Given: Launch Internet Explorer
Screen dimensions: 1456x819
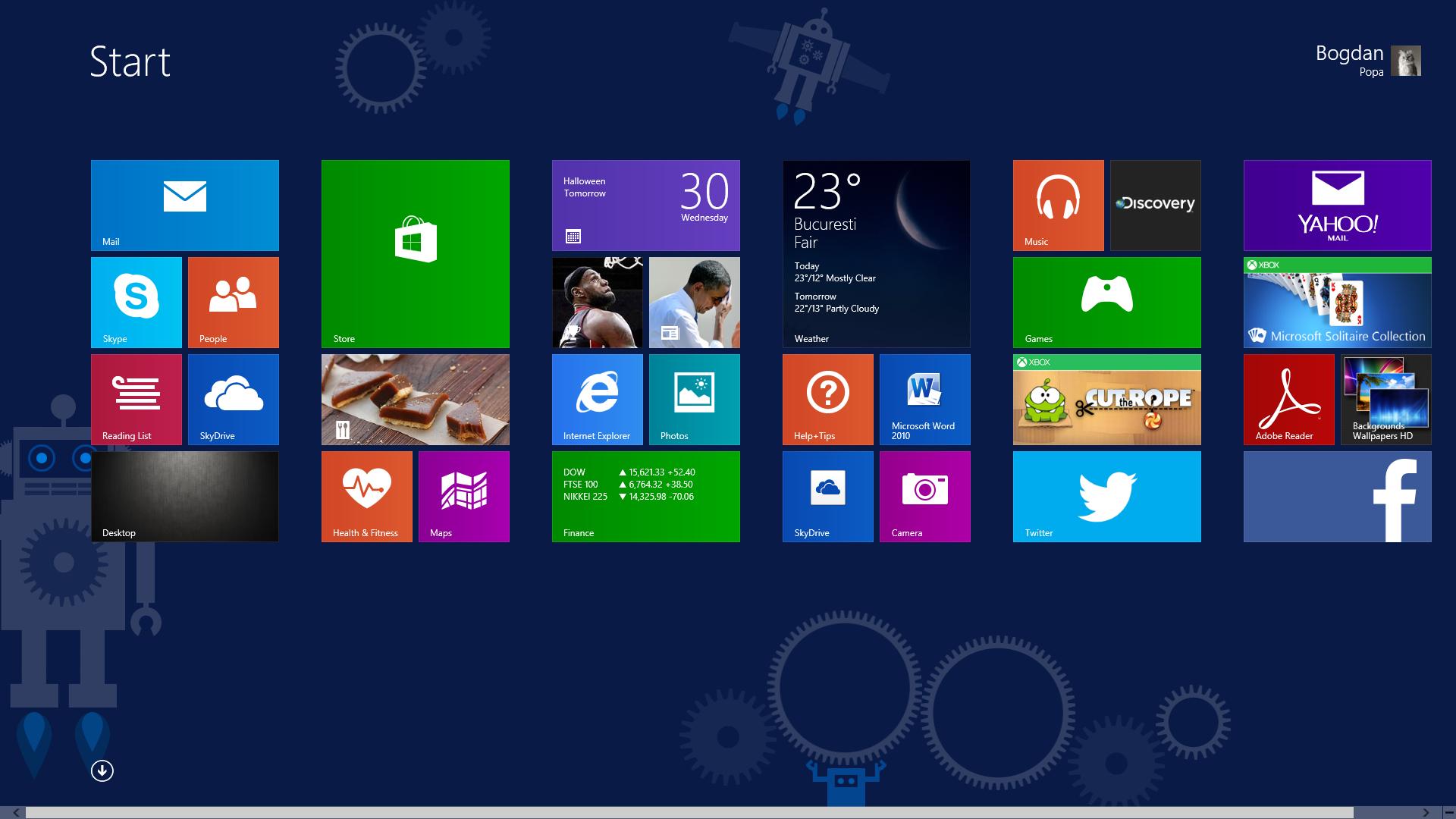Looking at the screenshot, I should tap(597, 399).
